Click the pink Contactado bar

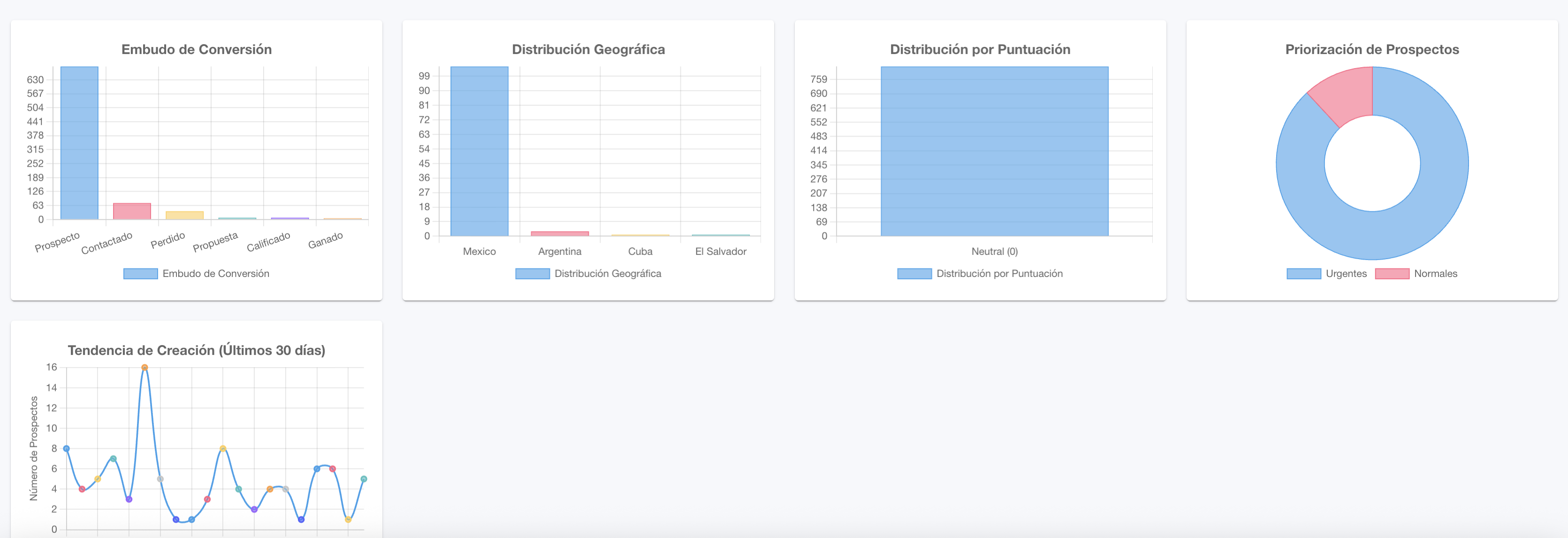[x=131, y=211]
